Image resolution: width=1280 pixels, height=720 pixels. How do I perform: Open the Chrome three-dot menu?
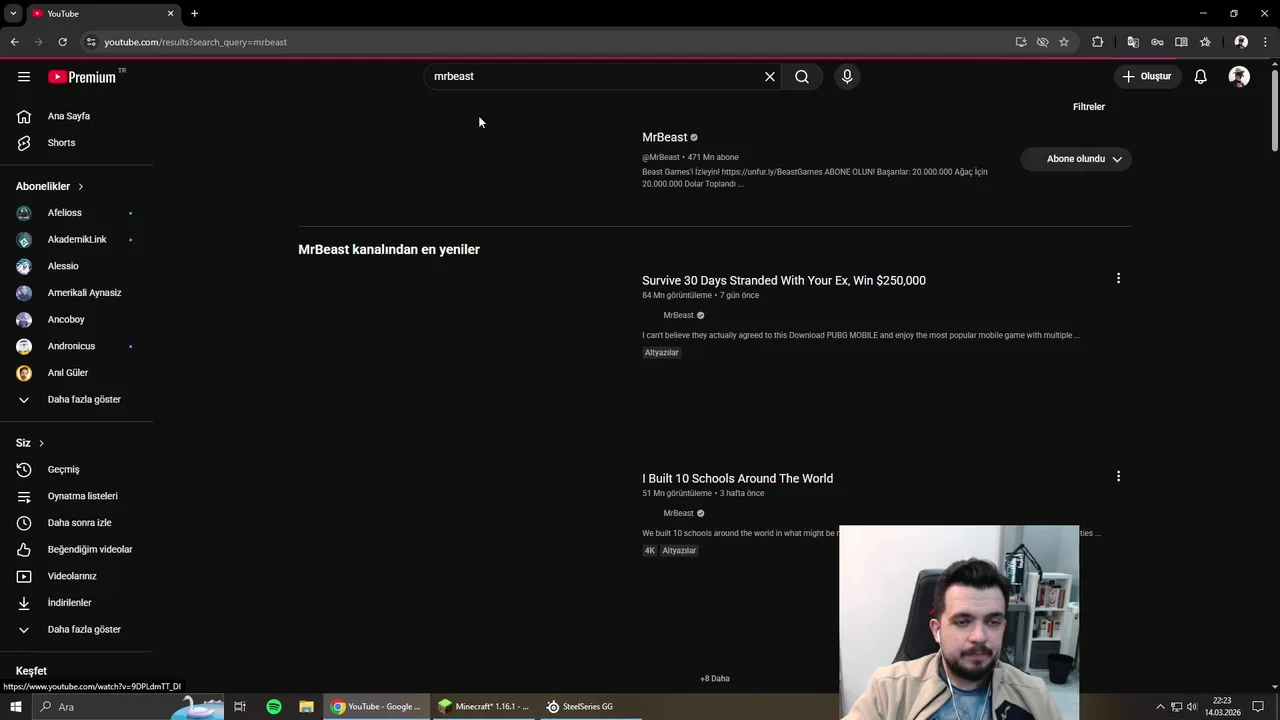[1265, 42]
